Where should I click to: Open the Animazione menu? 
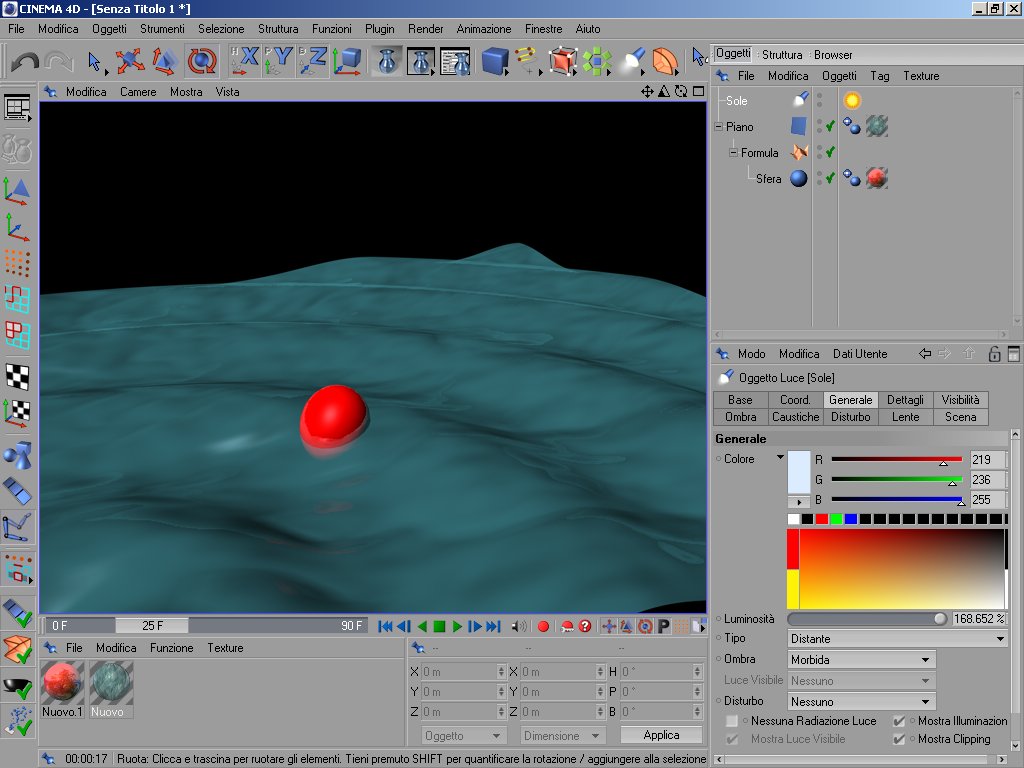[483, 29]
